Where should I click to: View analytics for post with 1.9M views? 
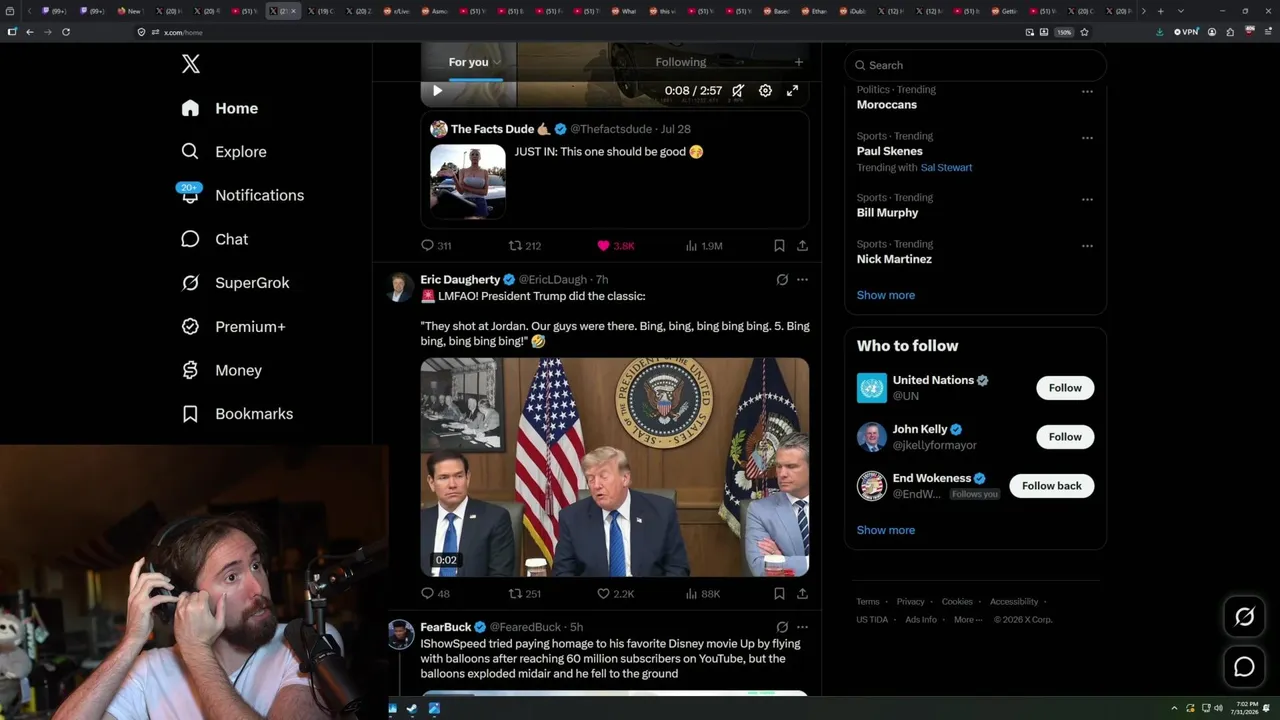pos(704,245)
